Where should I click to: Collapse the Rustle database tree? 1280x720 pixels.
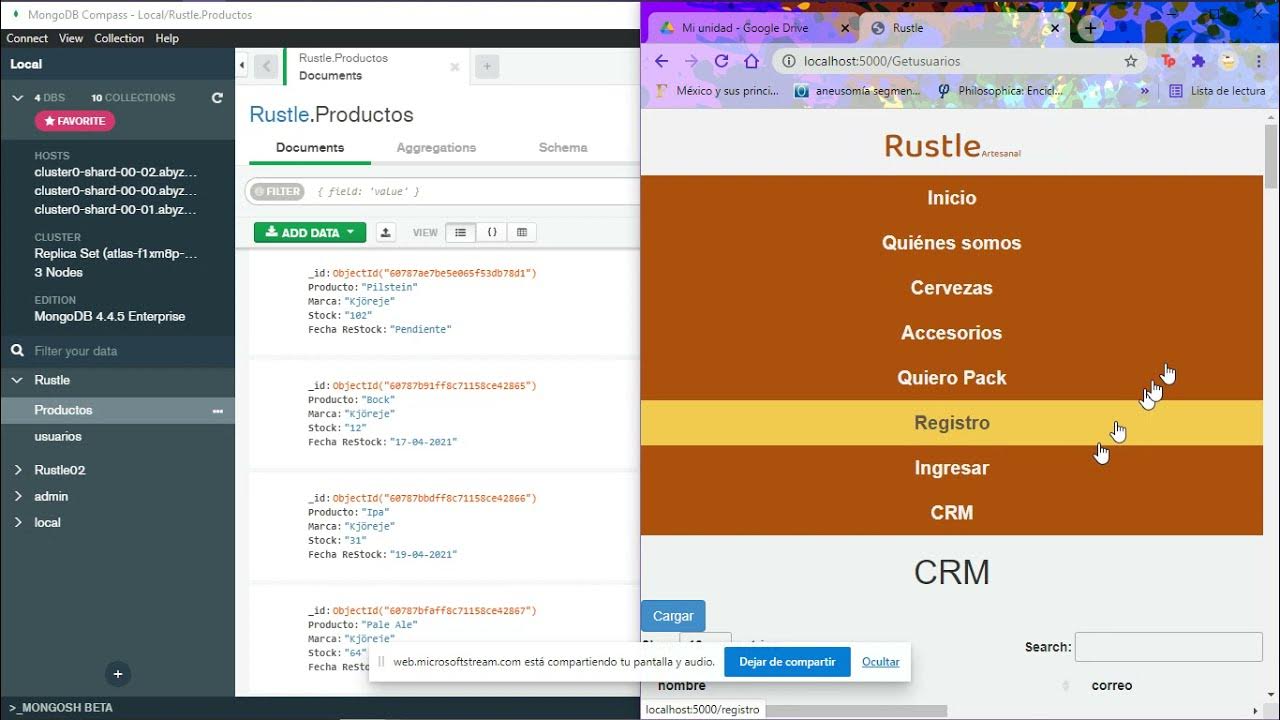[17, 380]
